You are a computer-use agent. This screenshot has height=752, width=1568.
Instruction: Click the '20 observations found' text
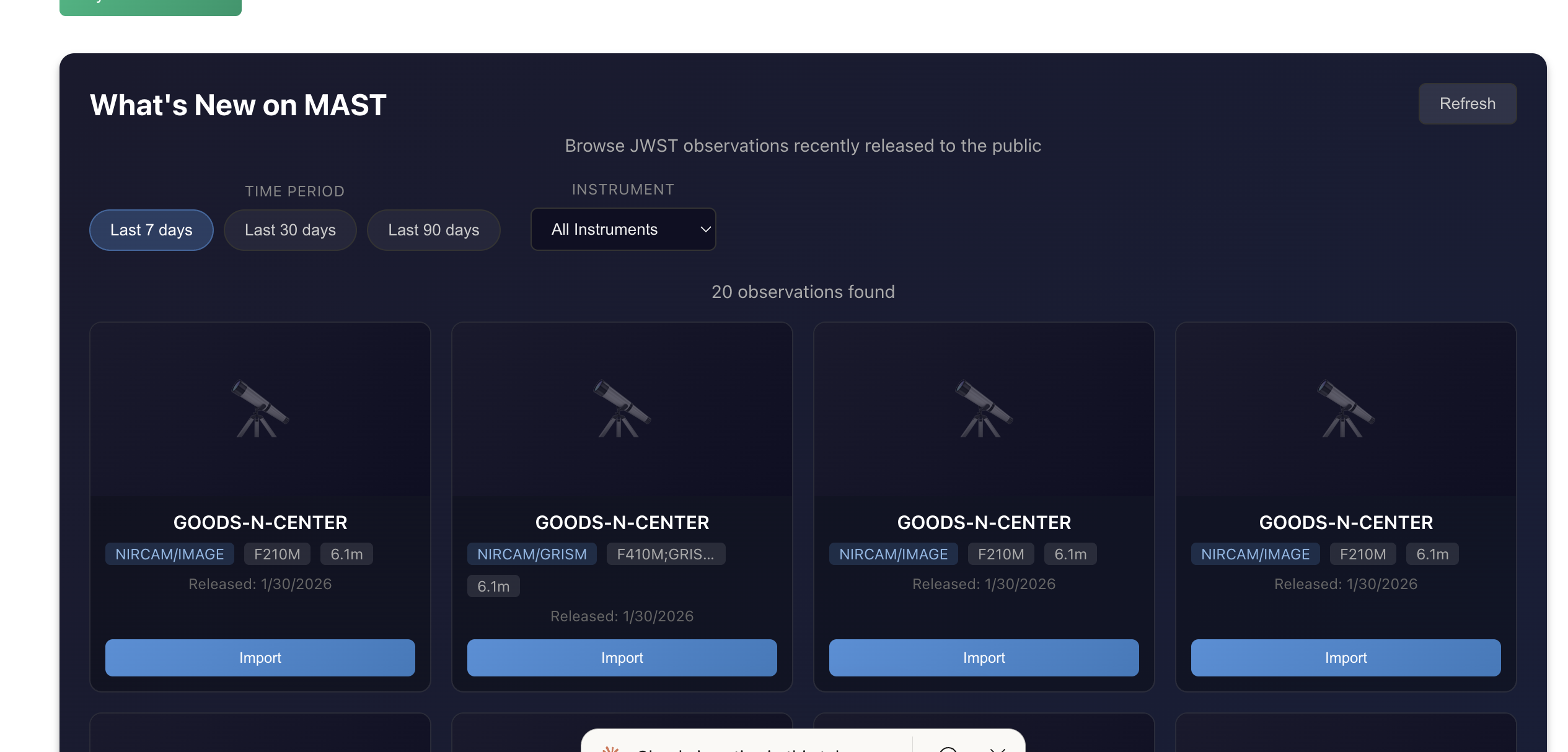coord(803,291)
